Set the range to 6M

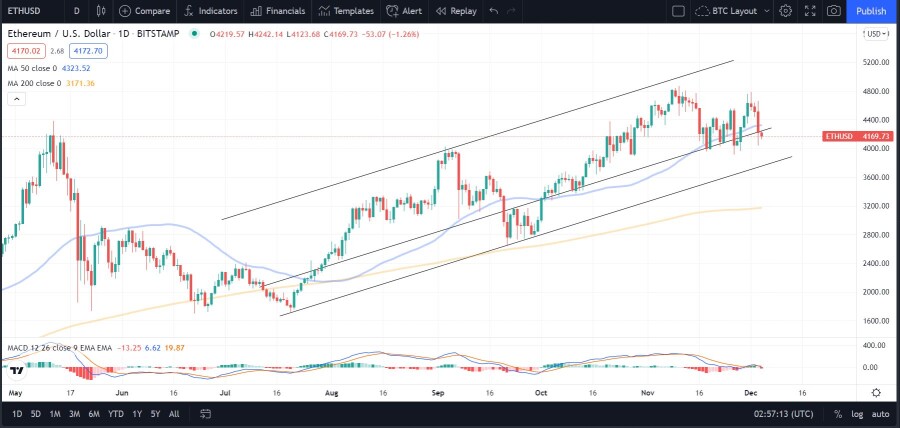[x=94, y=414]
